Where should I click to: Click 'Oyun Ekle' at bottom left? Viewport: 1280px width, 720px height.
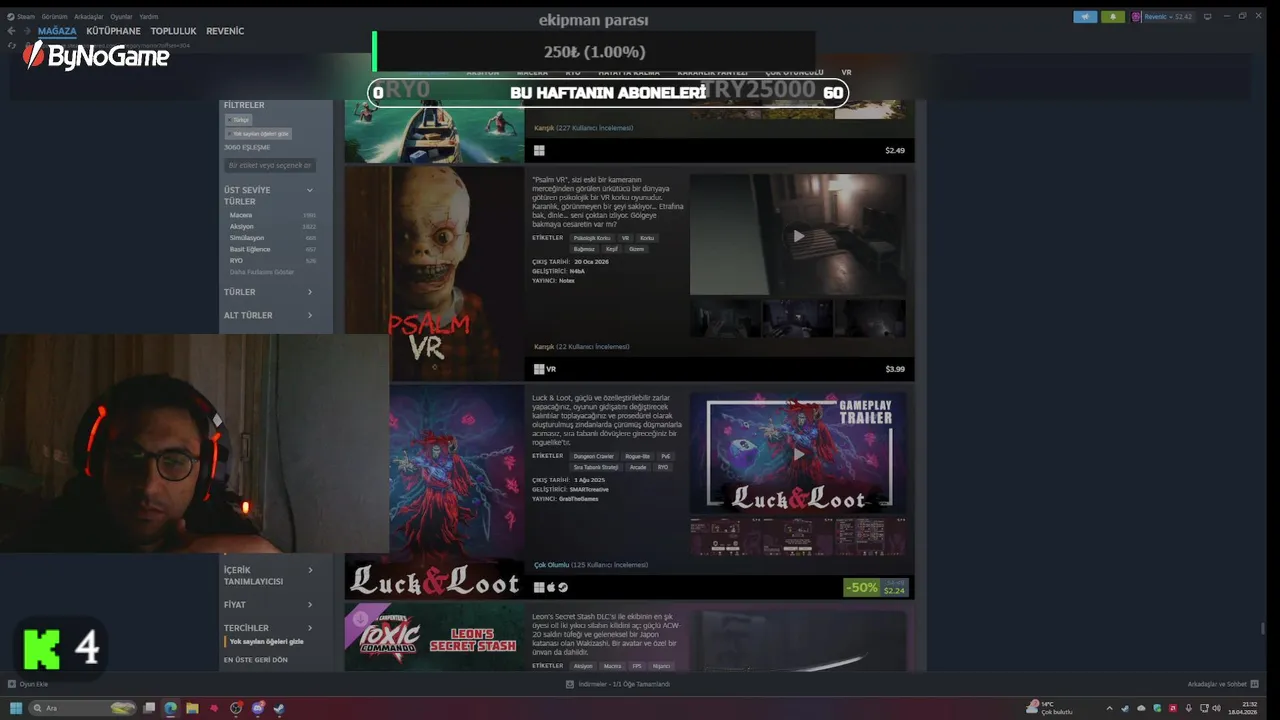(x=29, y=684)
